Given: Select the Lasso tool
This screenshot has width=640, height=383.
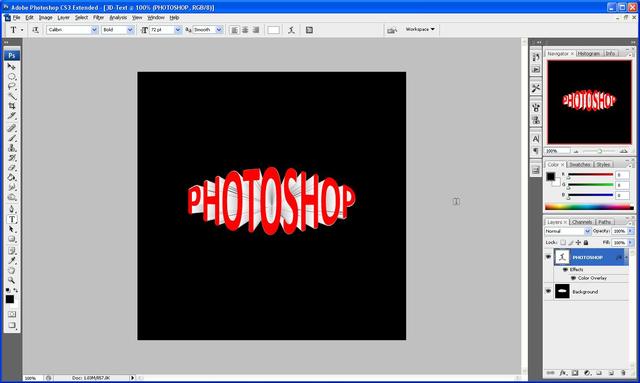Looking at the screenshot, I should click(12, 87).
